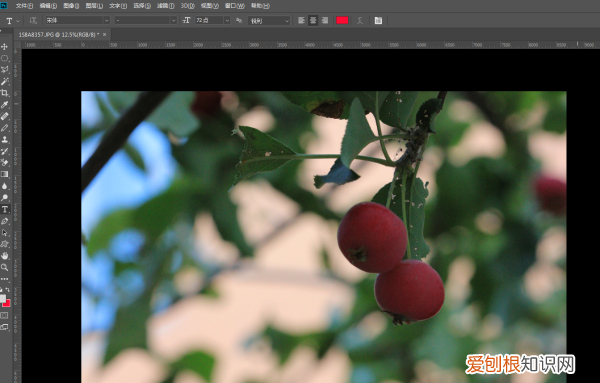Open the font family dropdown

pos(78,20)
